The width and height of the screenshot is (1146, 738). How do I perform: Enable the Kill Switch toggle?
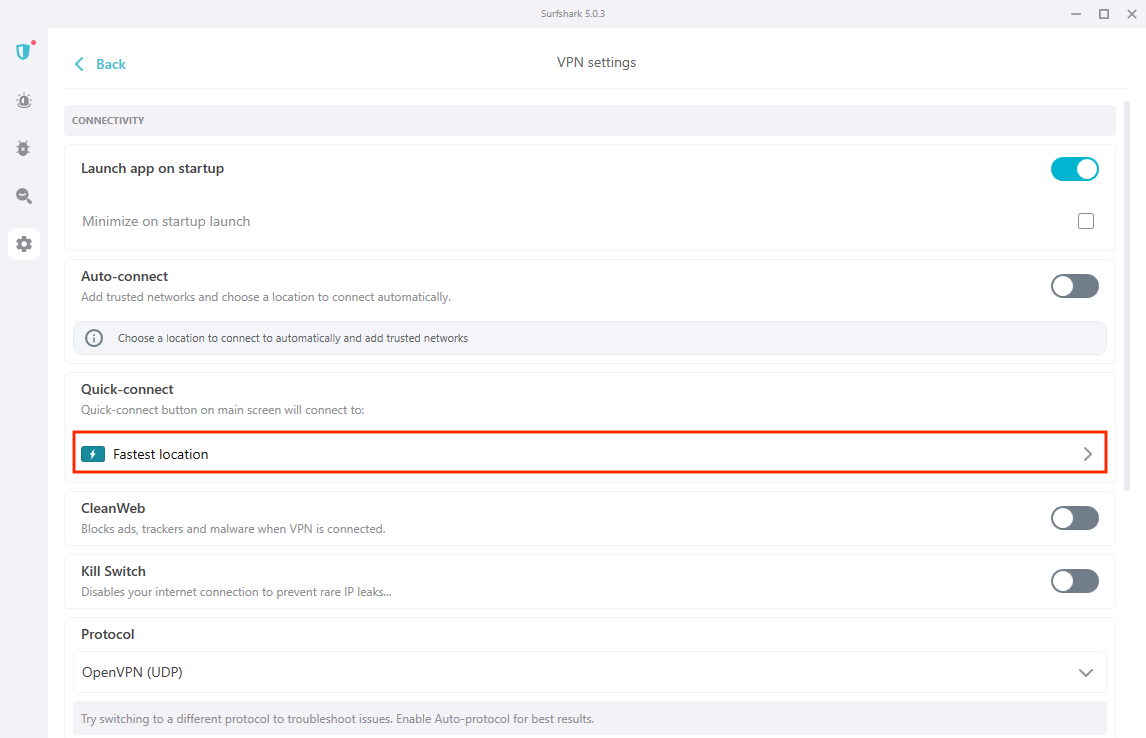1074,582
